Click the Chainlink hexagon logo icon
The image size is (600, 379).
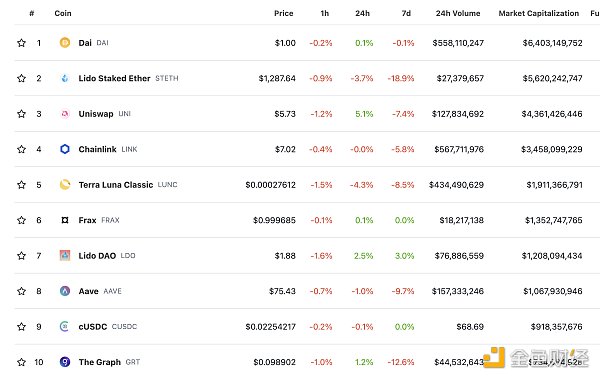65,149
